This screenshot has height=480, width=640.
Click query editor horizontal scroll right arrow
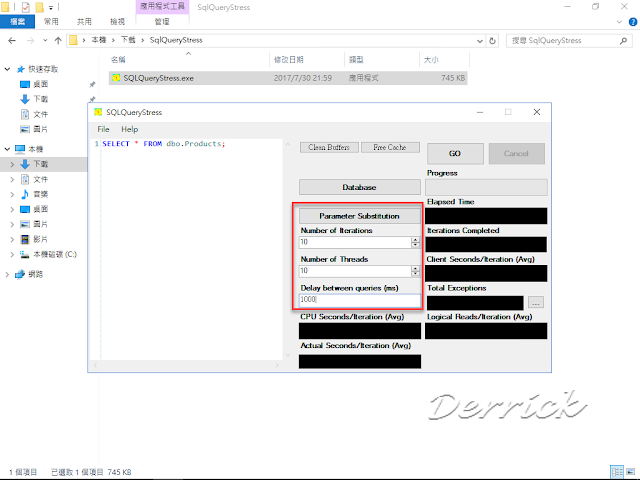tap(277, 365)
